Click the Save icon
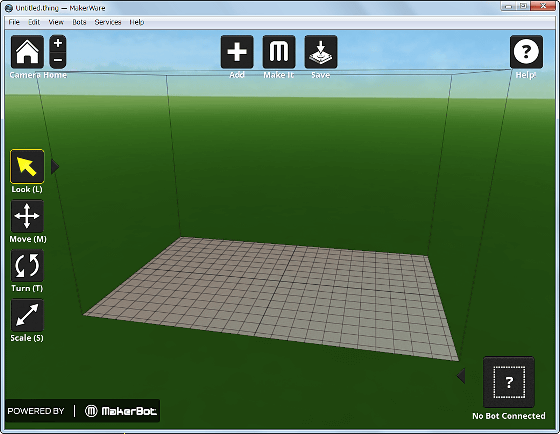Screen dimensions: 560x434 [321, 52]
